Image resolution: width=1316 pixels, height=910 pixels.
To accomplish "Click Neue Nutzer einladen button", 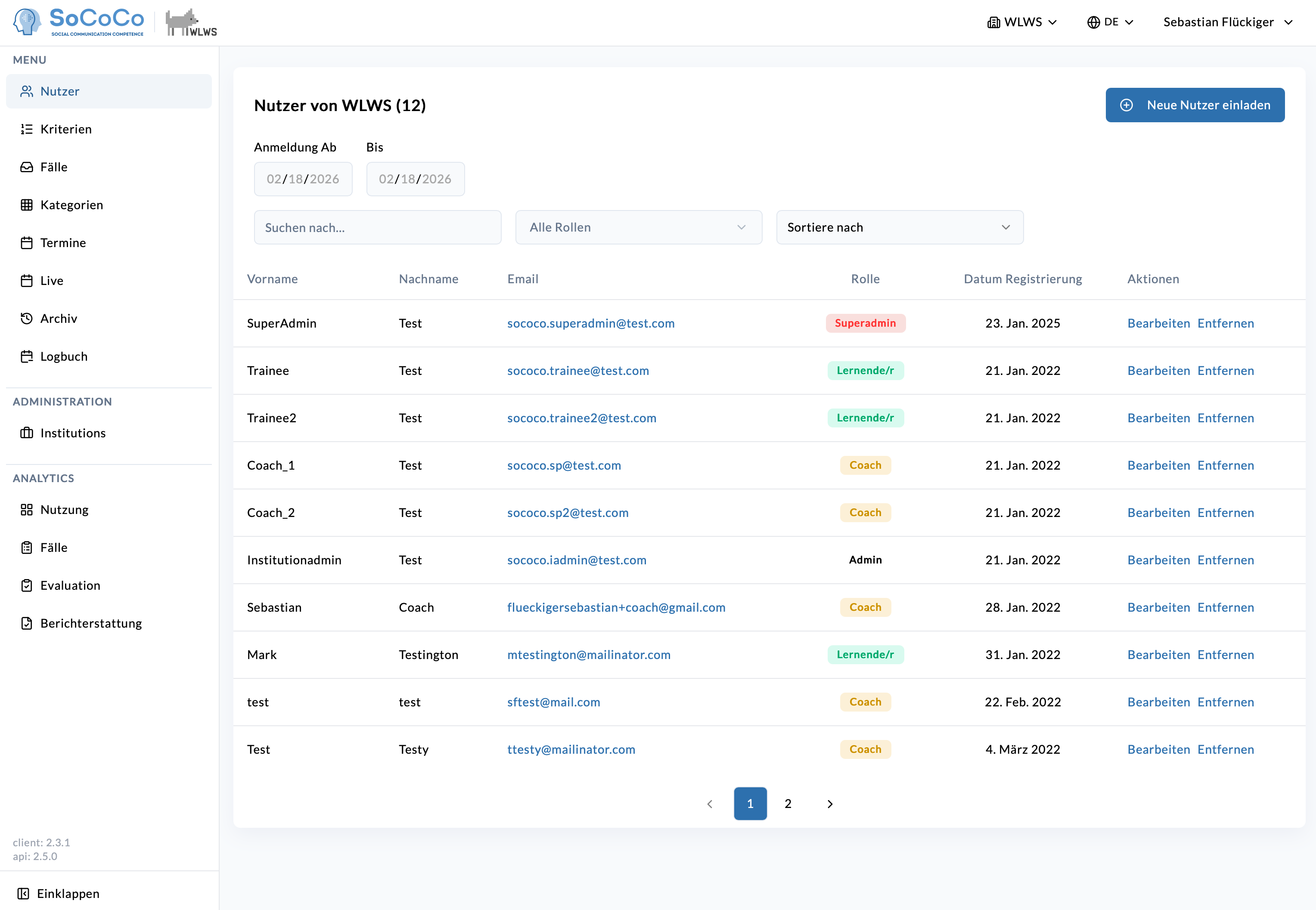I will [1195, 105].
